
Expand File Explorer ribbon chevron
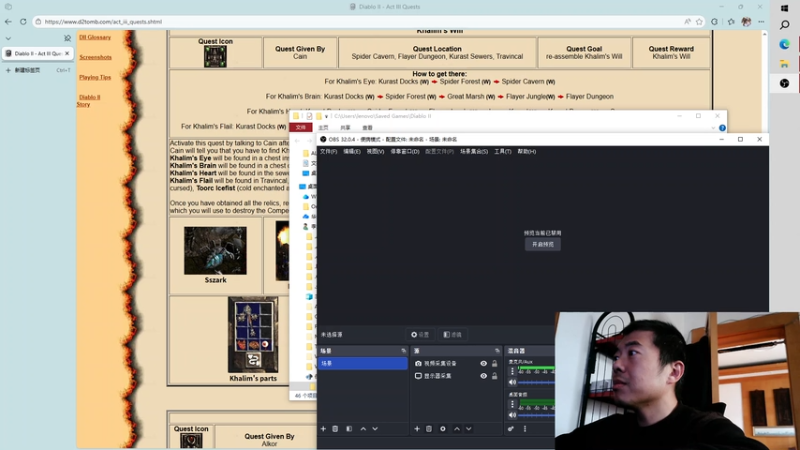coord(713,128)
